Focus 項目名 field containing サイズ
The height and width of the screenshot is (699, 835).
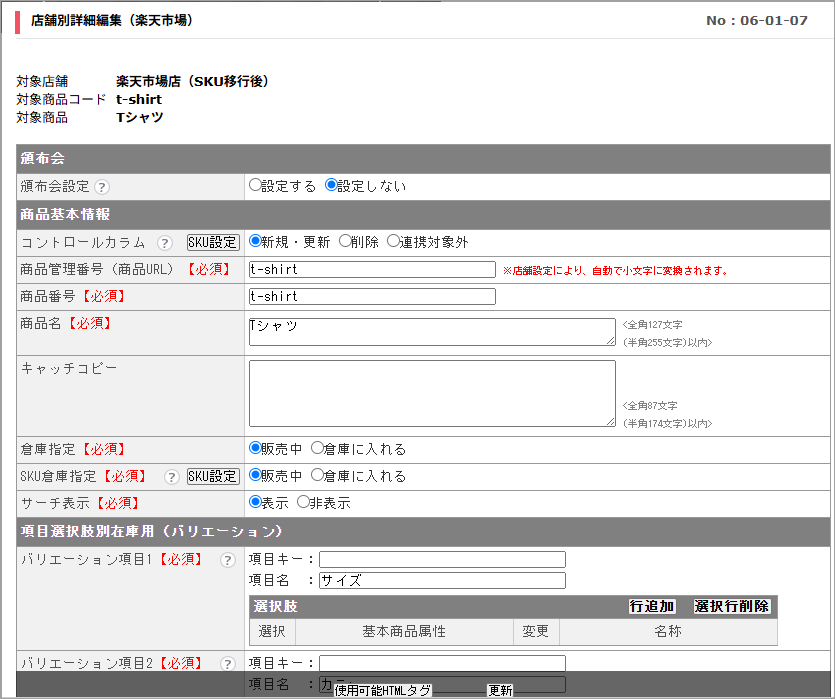(x=443, y=580)
